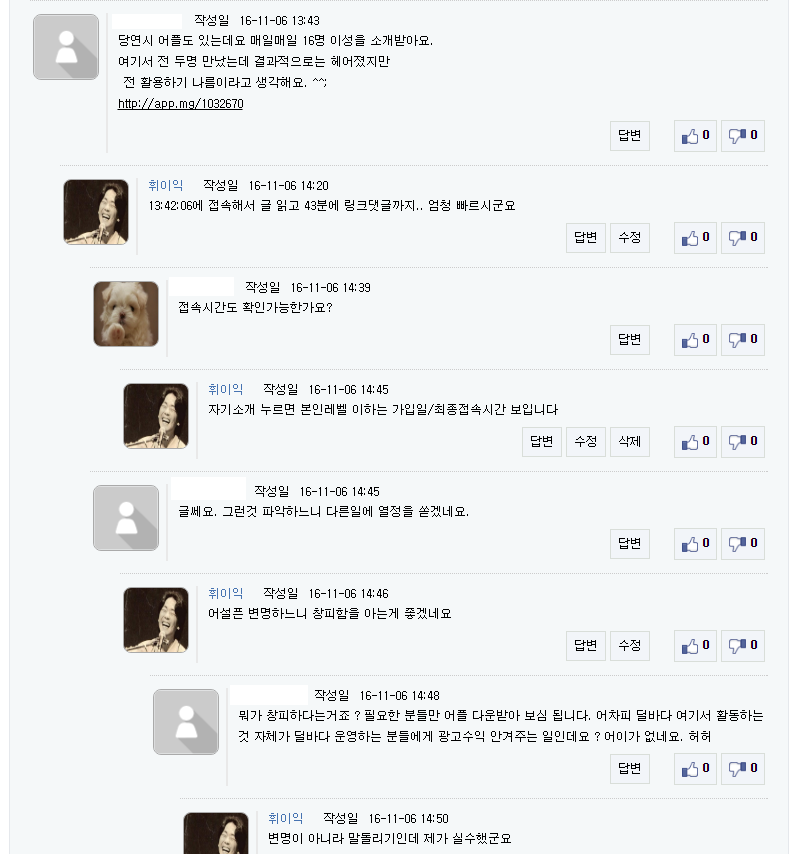Reply (답변) to the 14:48 comment
This screenshot has width=798, height=854.
coord(630,769)
